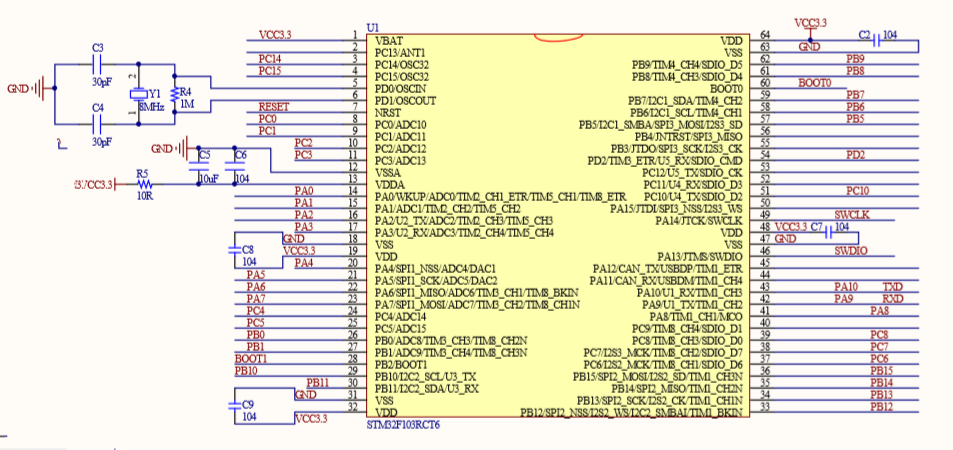The height and width of the screenshot is (450, 953).
Task: Click the VDDA pin name
Action: click(x=388, y=184)
